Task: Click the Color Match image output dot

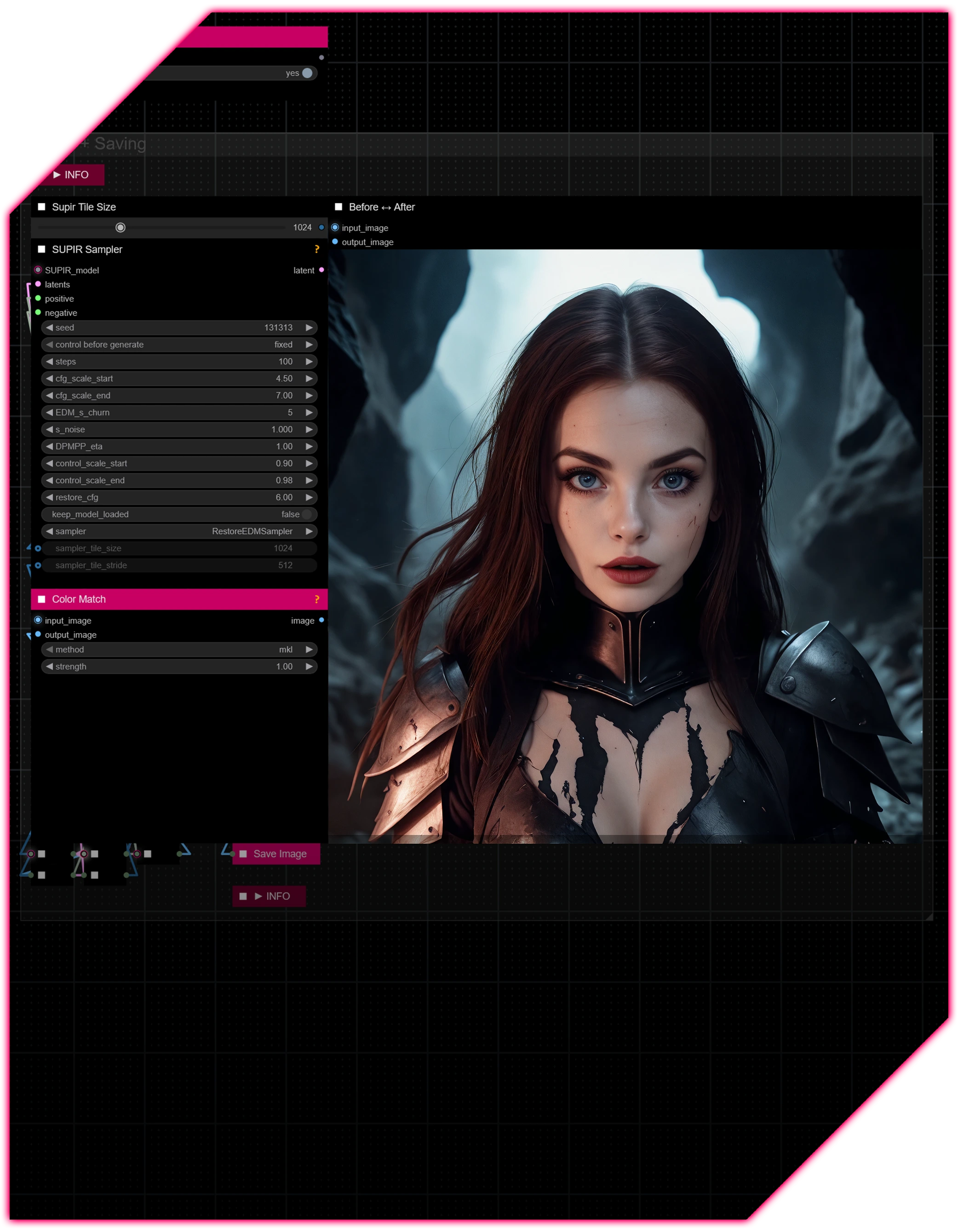Action: pyautogui.click(x=321, y=621)
